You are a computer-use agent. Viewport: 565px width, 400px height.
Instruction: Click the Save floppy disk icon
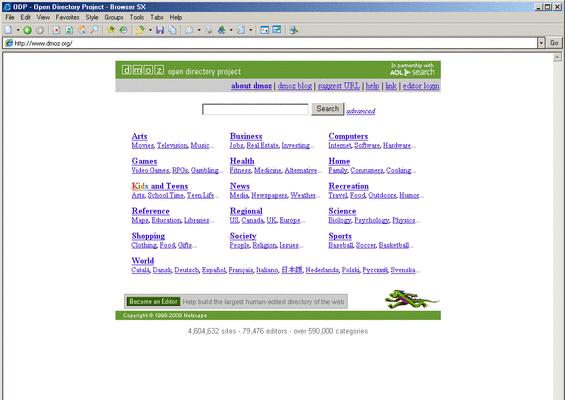tap(160, 30)
